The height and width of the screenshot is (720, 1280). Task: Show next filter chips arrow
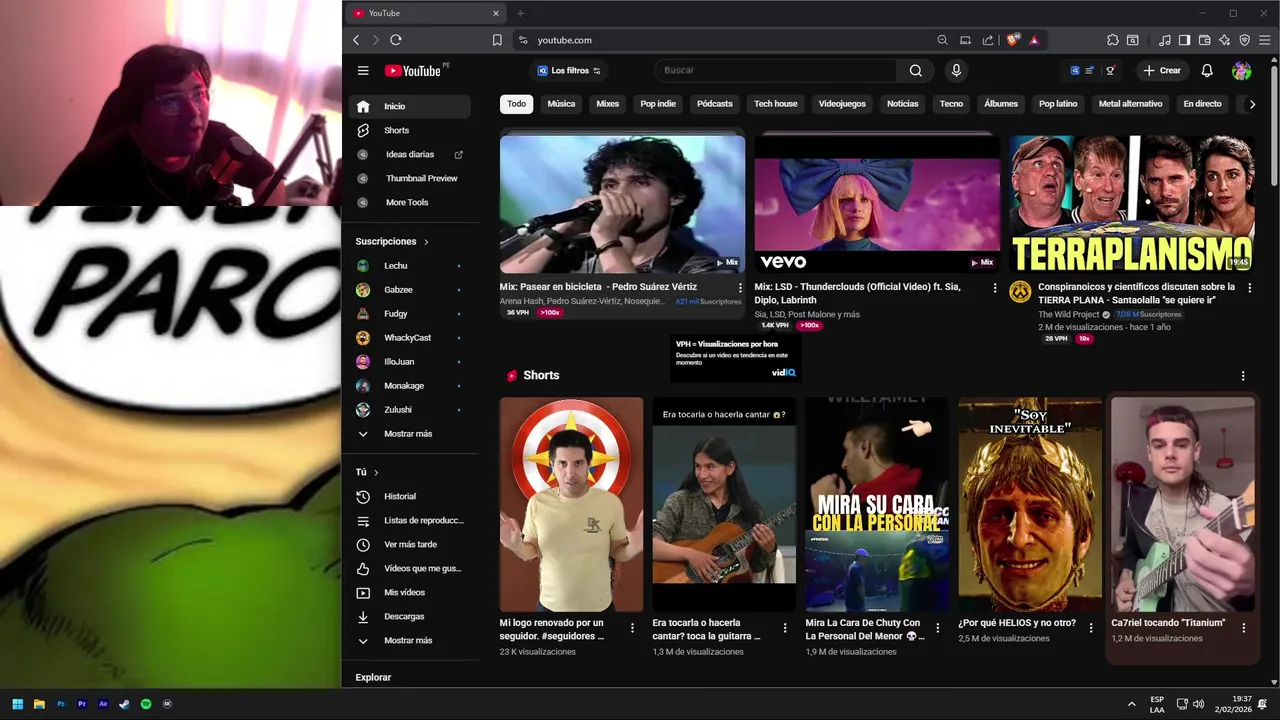pyautogui.click(x=1252, y=104)
